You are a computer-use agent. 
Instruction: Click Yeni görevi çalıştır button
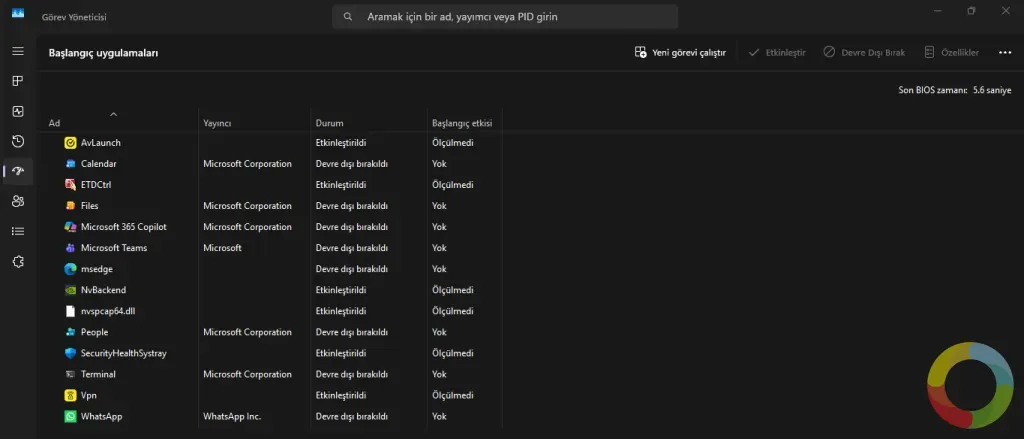[x=680, y=52]
